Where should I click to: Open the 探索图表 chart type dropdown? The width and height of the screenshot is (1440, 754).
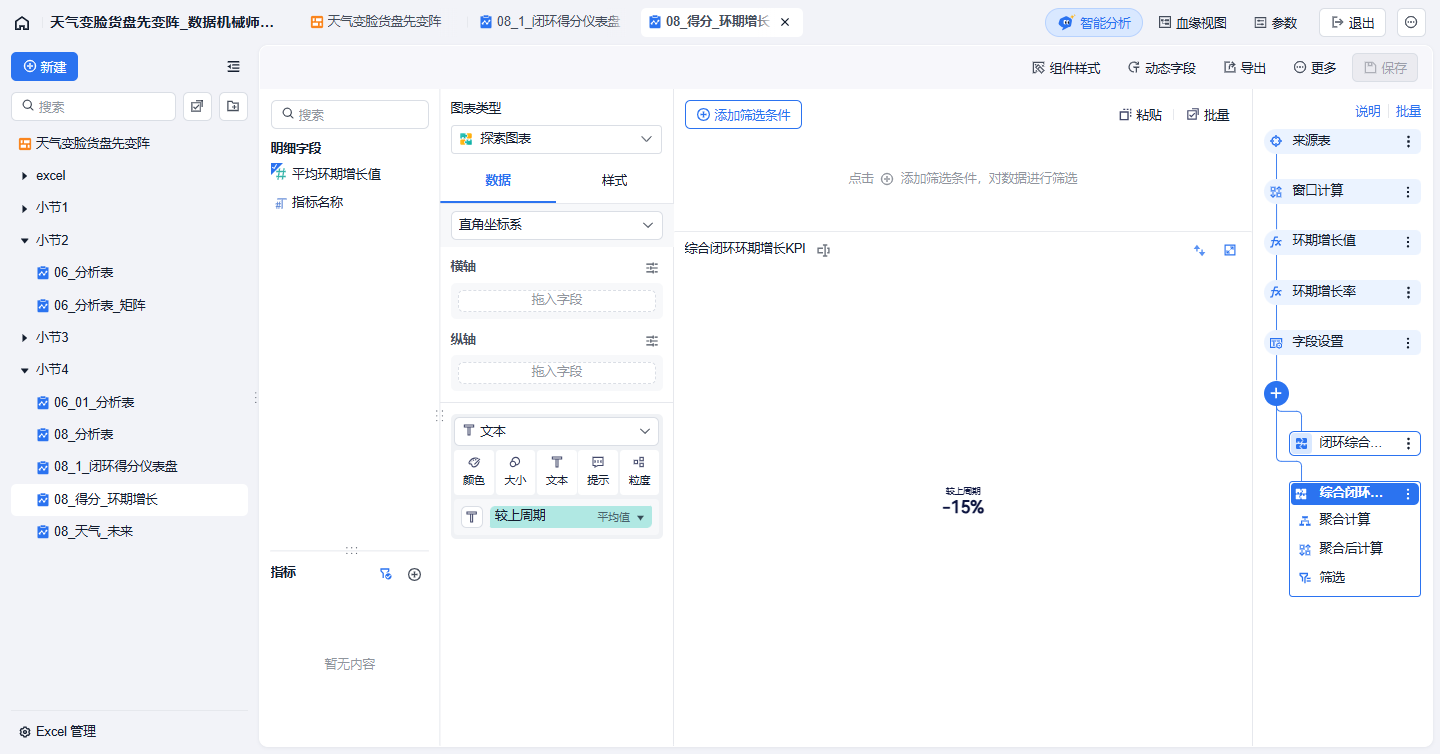[556, 139]
